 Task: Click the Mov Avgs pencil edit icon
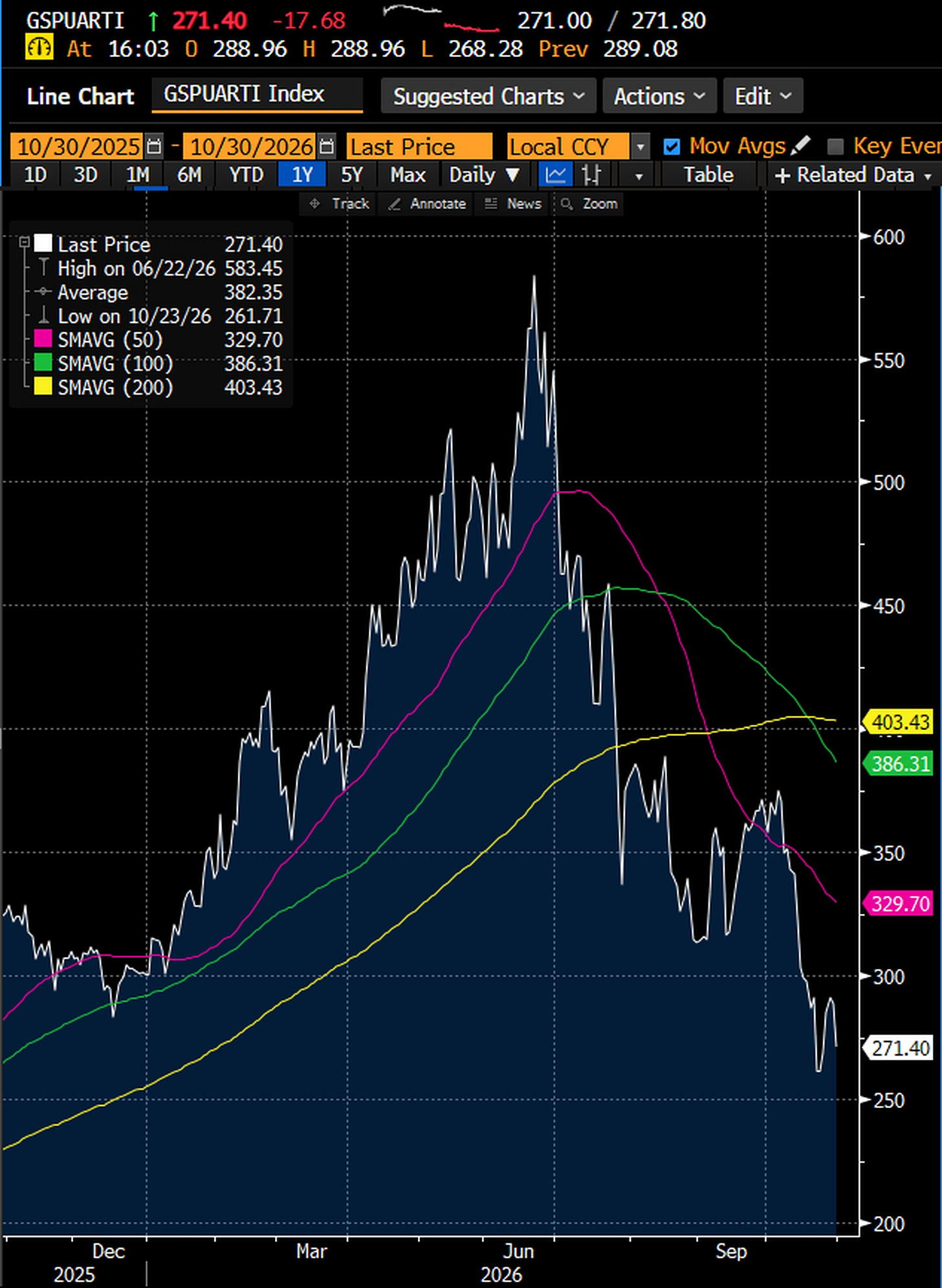pyautogui.click(x=800, y=146)
